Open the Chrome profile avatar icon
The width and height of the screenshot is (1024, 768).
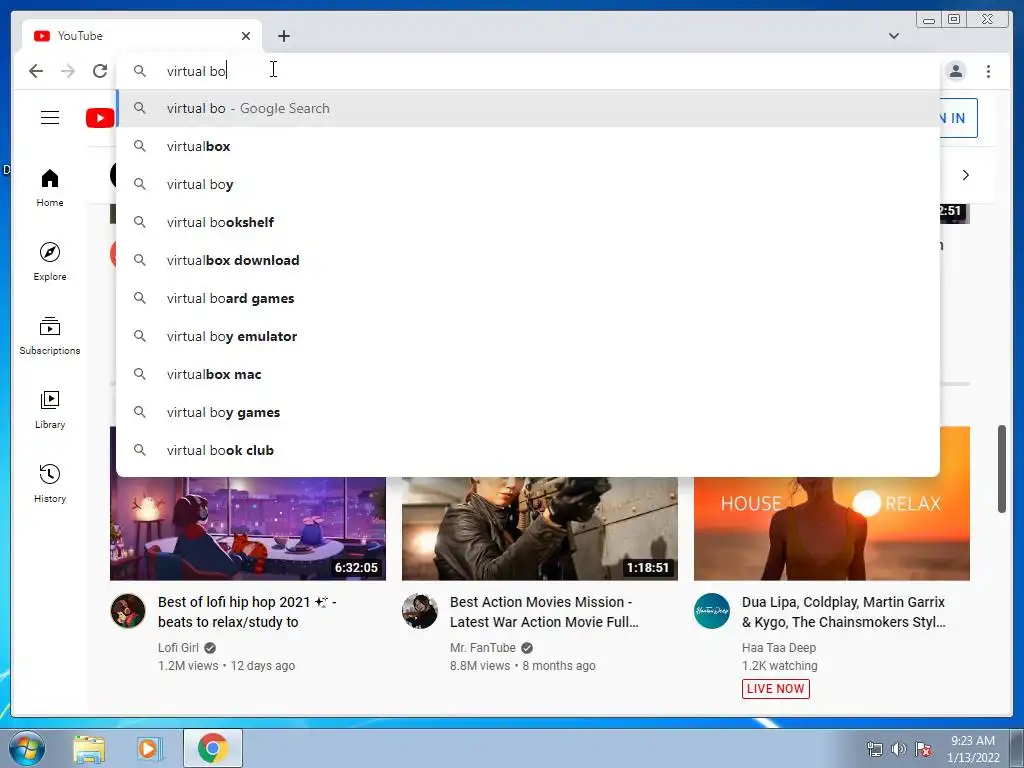[x=955, y=71]
